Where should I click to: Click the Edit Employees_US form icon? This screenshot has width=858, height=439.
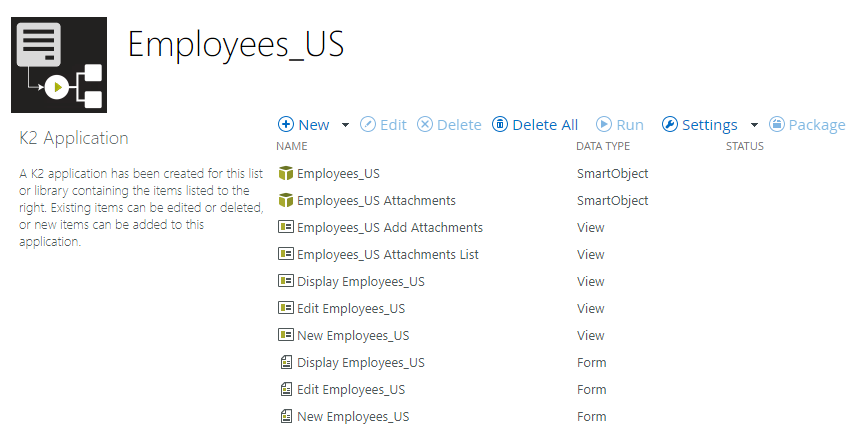coord(285,390)
